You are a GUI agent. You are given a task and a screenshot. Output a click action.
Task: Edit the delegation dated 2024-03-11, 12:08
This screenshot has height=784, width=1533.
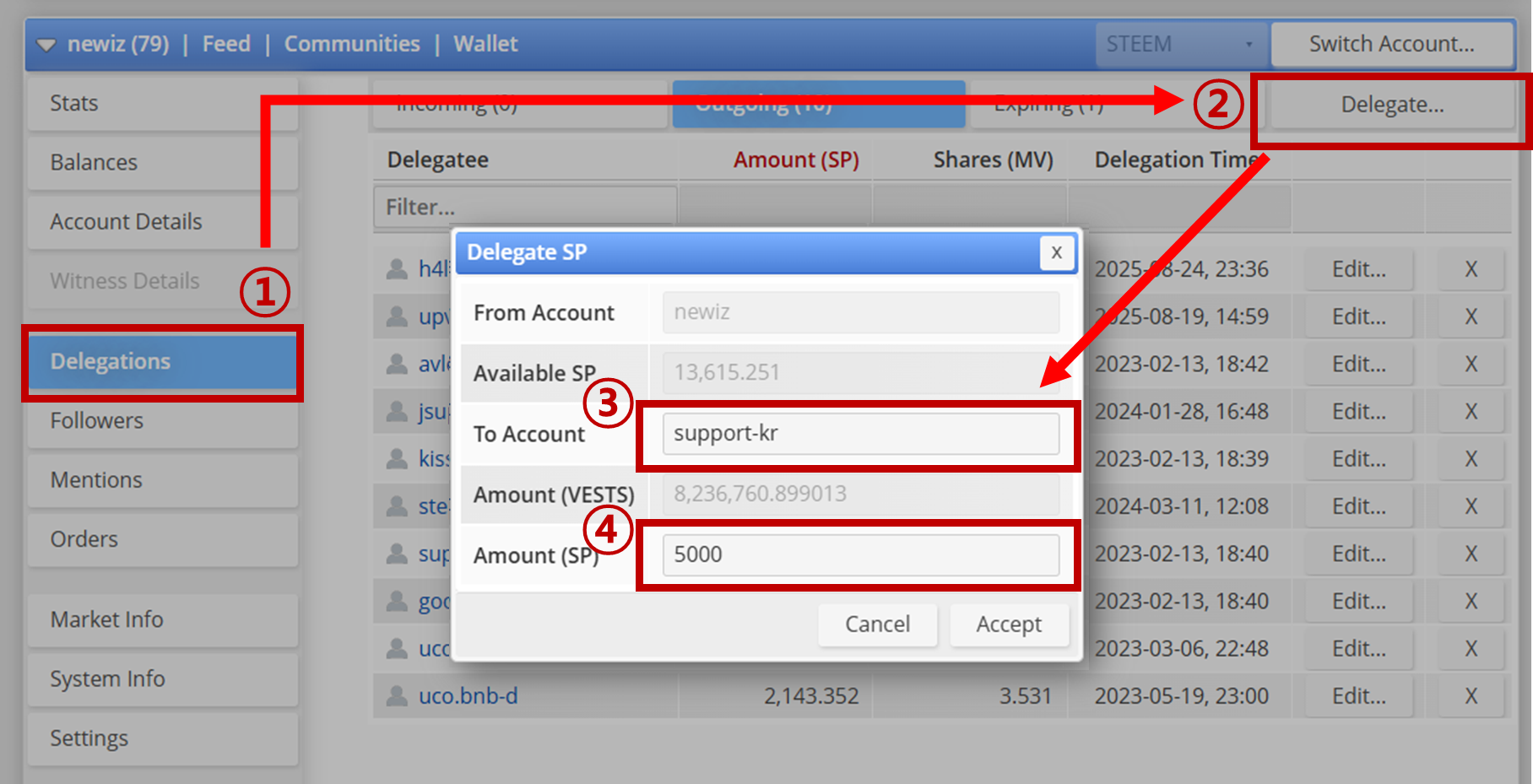pos(1359,506)
